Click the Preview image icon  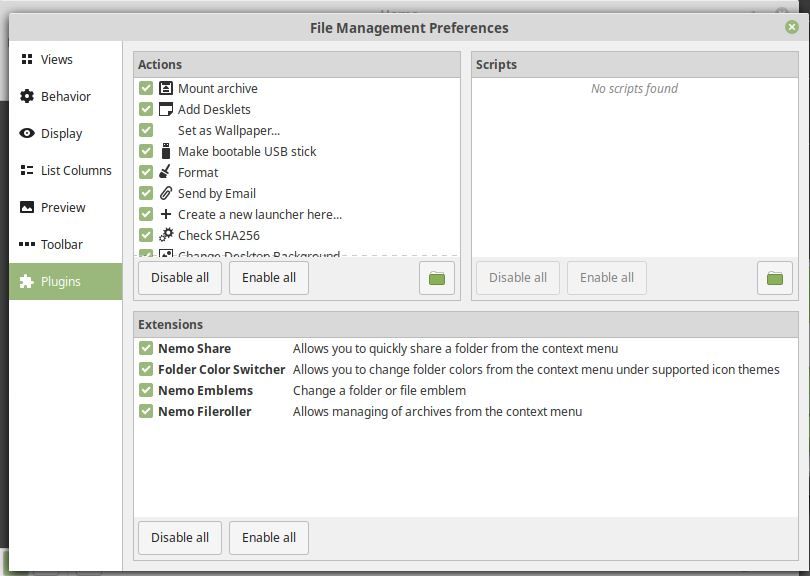tap(27, 207)
